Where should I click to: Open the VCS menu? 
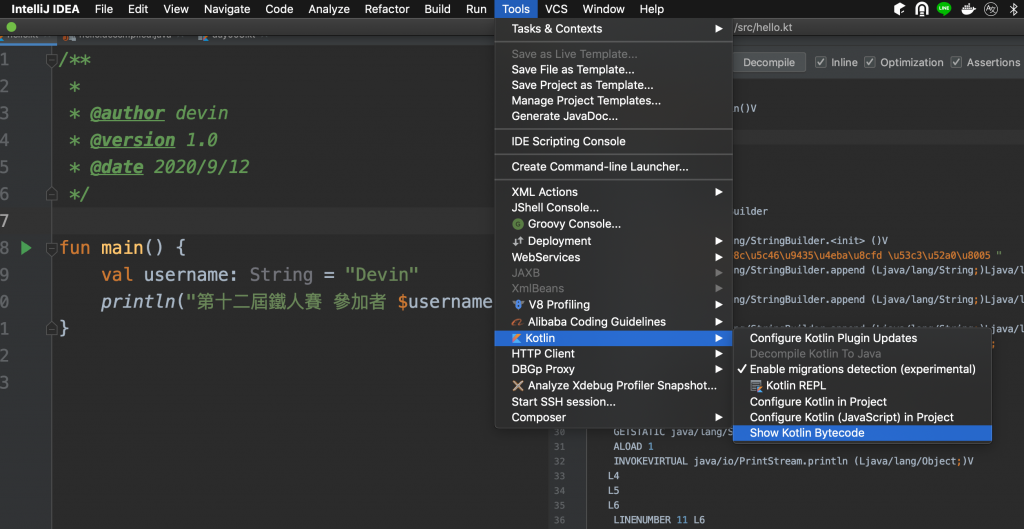pos(556,9)
